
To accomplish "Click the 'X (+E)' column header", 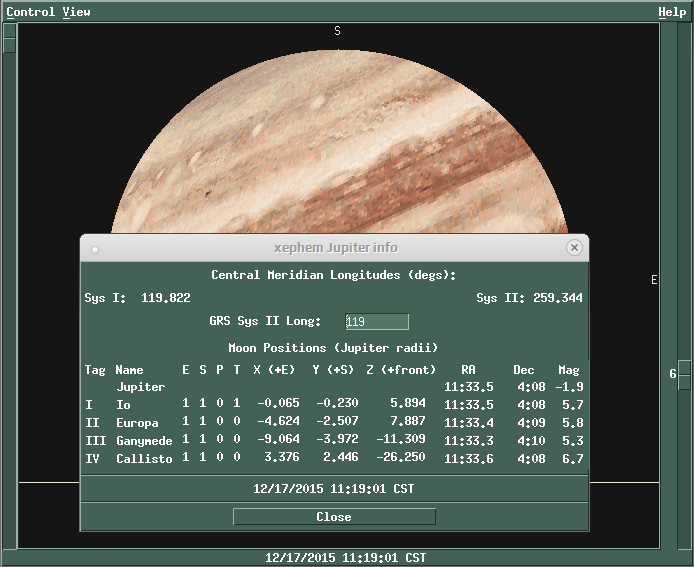I will point(274,370).
